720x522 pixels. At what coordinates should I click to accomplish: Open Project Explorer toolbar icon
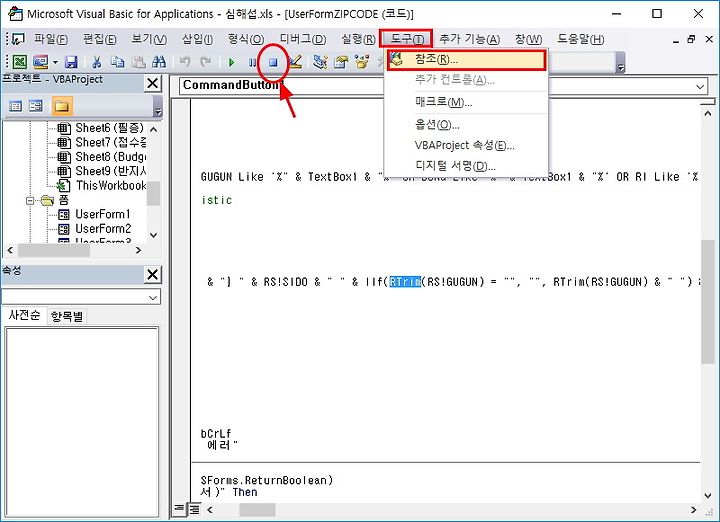(x=320, y=62)
